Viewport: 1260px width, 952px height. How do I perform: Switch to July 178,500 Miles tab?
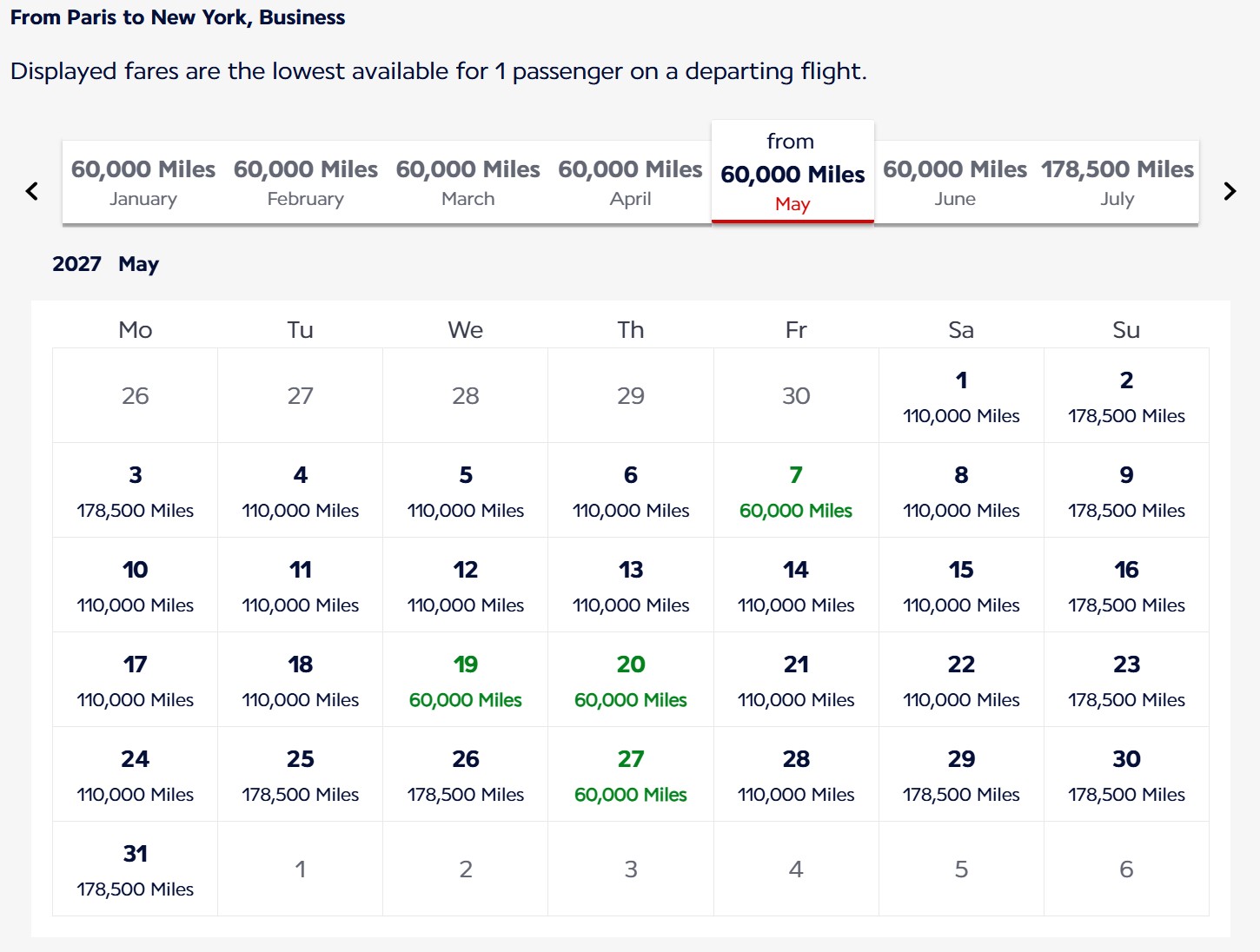[1117, 182]
